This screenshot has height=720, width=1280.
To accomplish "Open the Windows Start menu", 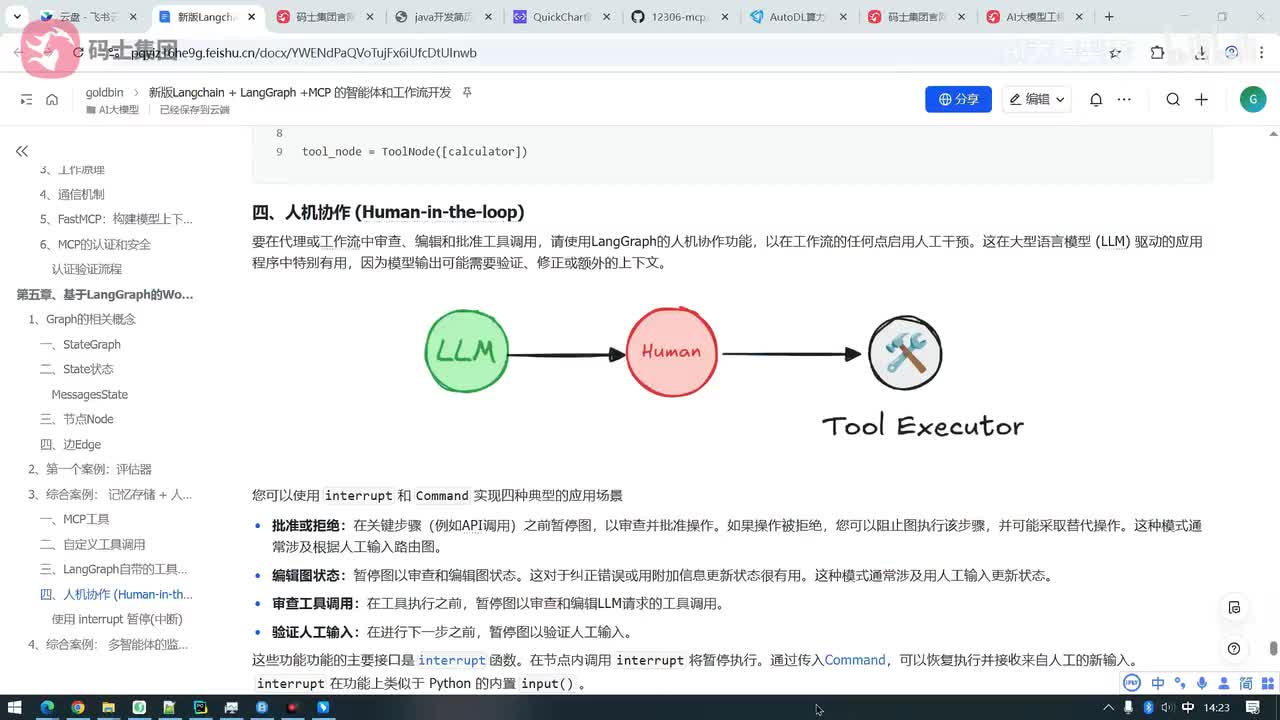I will (x=16, y=707).
